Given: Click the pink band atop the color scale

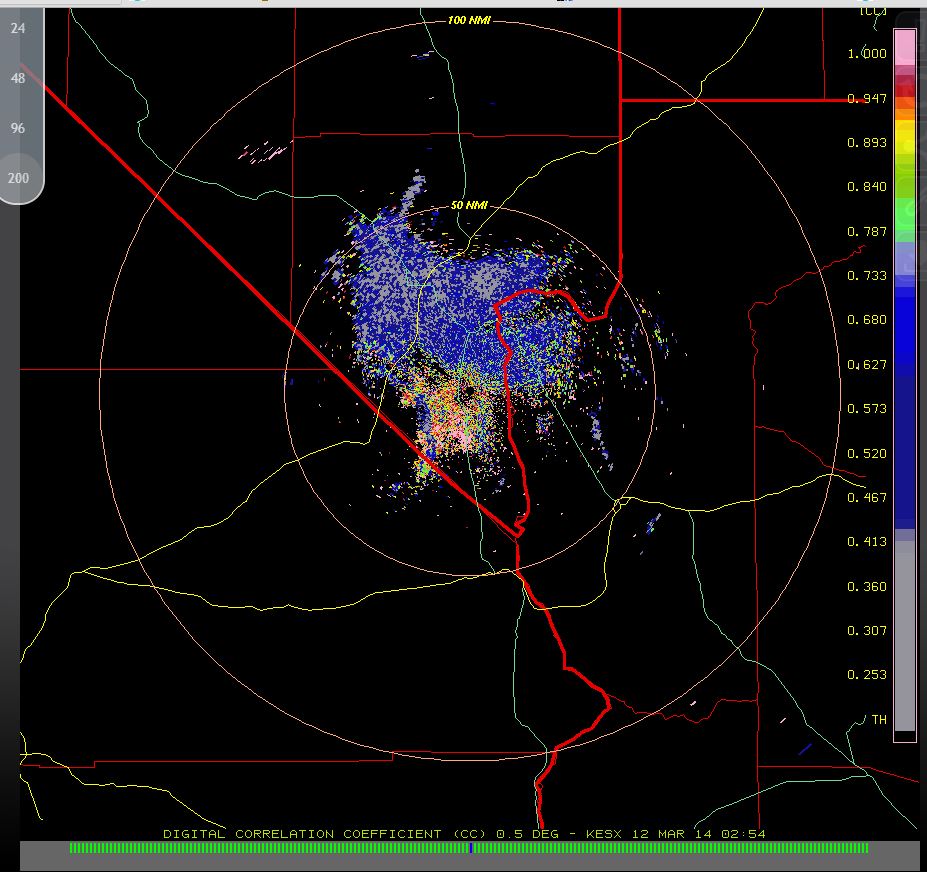Looking at the screenshot, I should tap(904, 46).
